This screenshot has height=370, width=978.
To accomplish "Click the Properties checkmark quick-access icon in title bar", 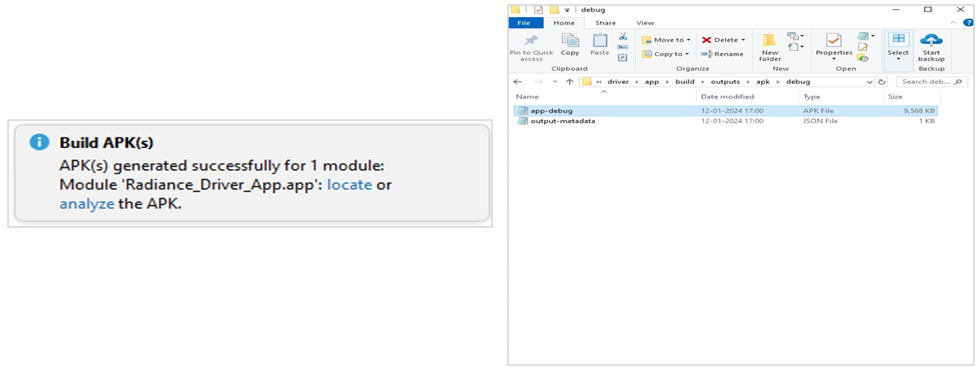I will (x=539, y=10).
